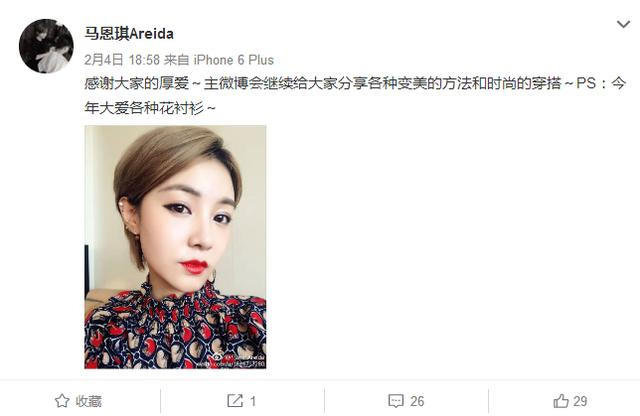
Task: Click the repost share icon
Action: [x=235, y=401]
